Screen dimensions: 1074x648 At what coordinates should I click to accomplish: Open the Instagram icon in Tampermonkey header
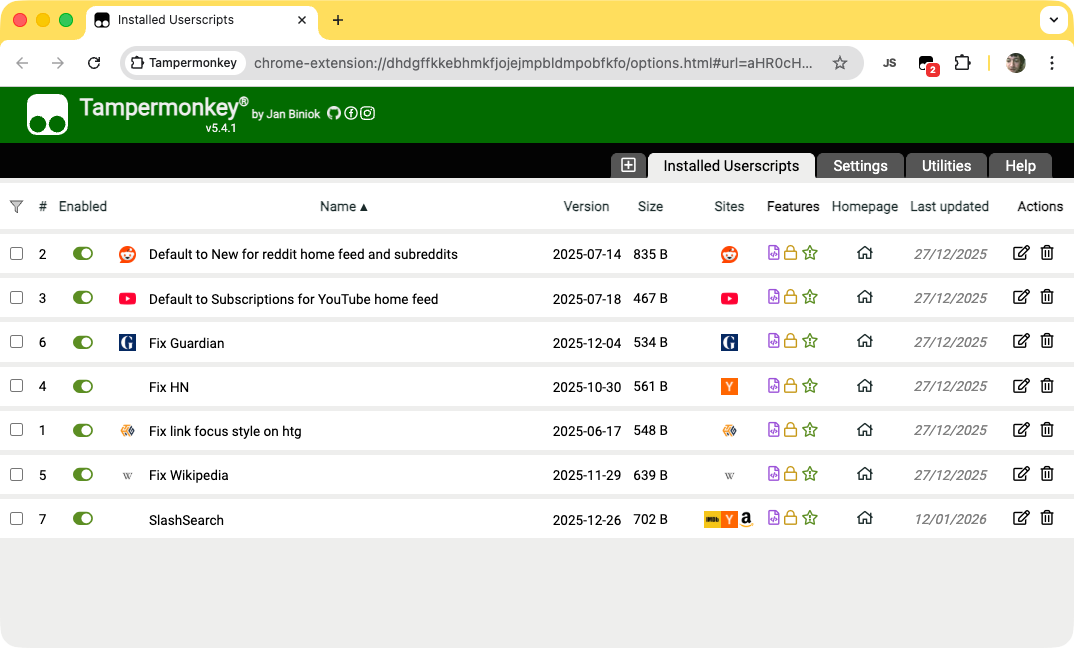click(368, 113)
